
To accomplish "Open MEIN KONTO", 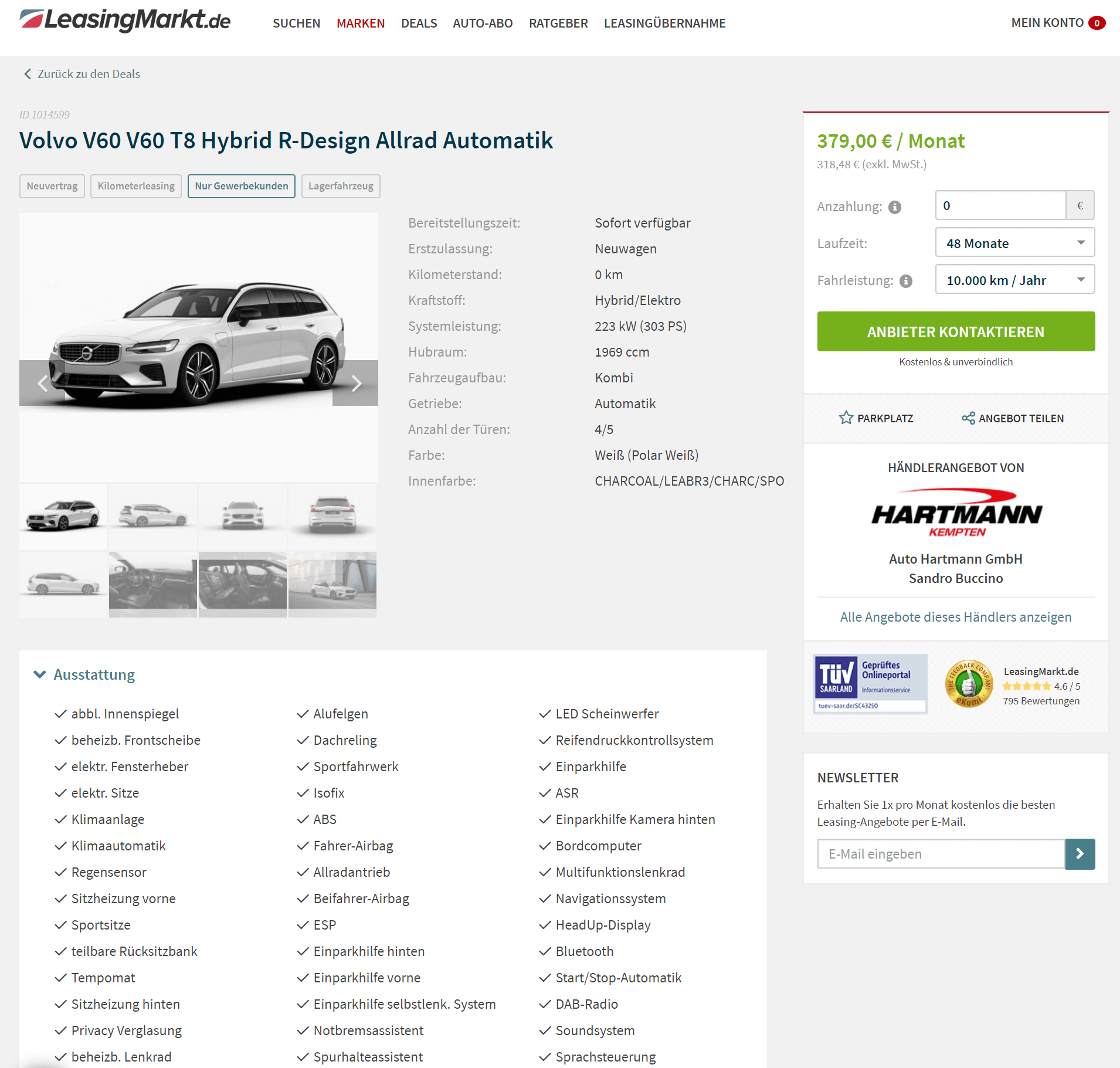I will tap(1047, 23).
